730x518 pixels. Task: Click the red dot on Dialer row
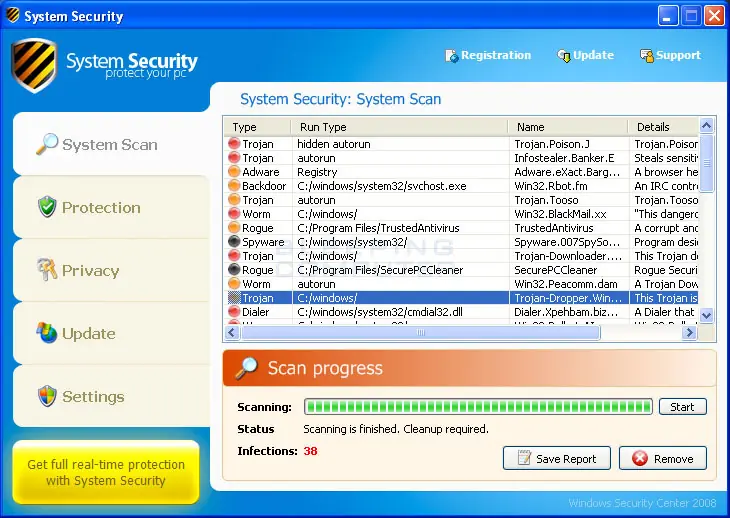234,311
